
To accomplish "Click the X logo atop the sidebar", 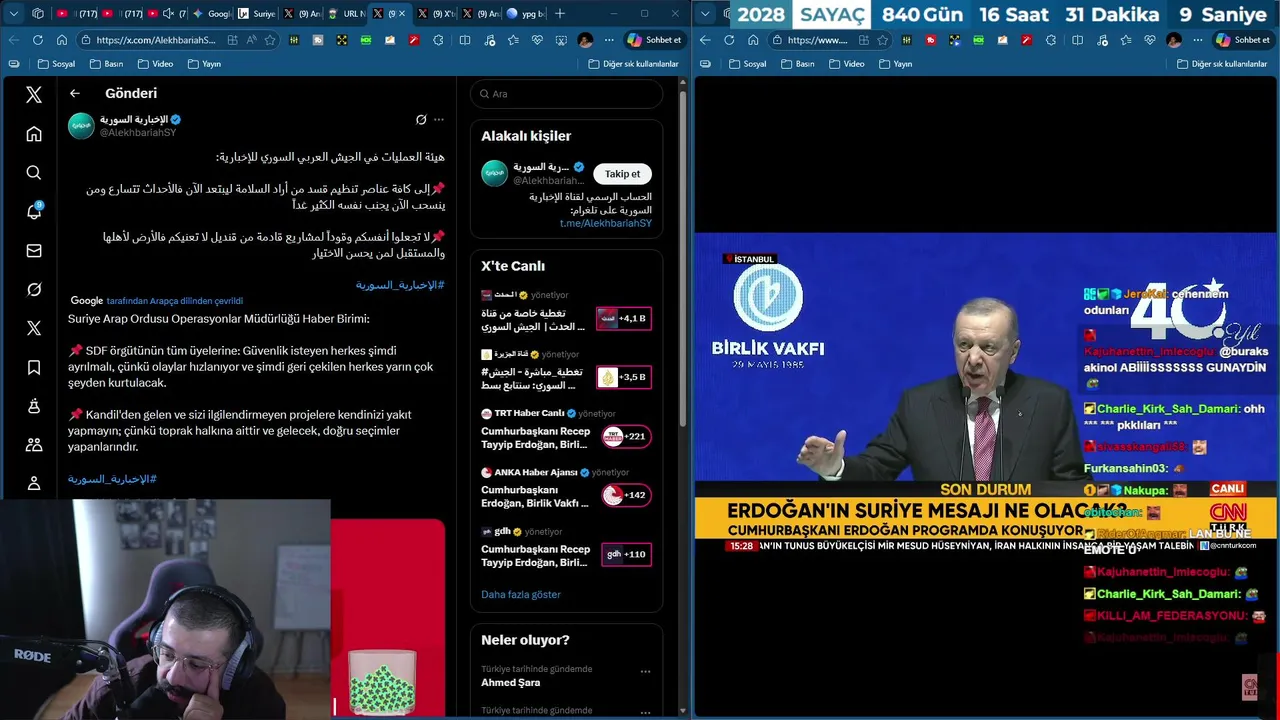I will point(34,94).
